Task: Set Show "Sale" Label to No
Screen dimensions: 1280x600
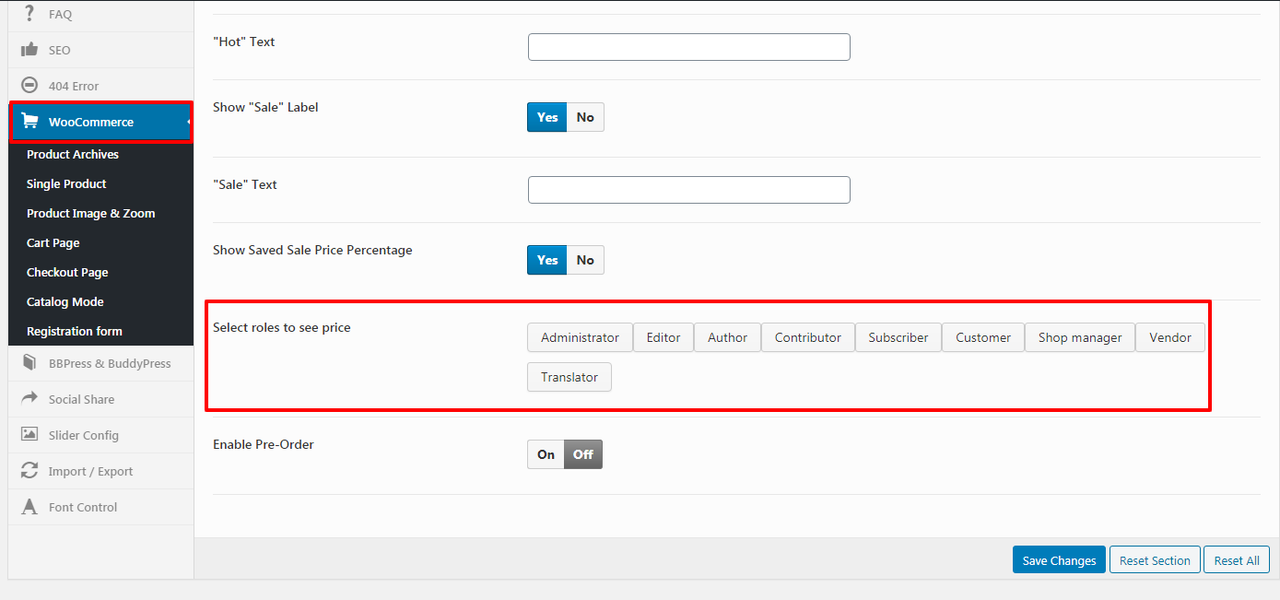Action: [x=585, y=117]
